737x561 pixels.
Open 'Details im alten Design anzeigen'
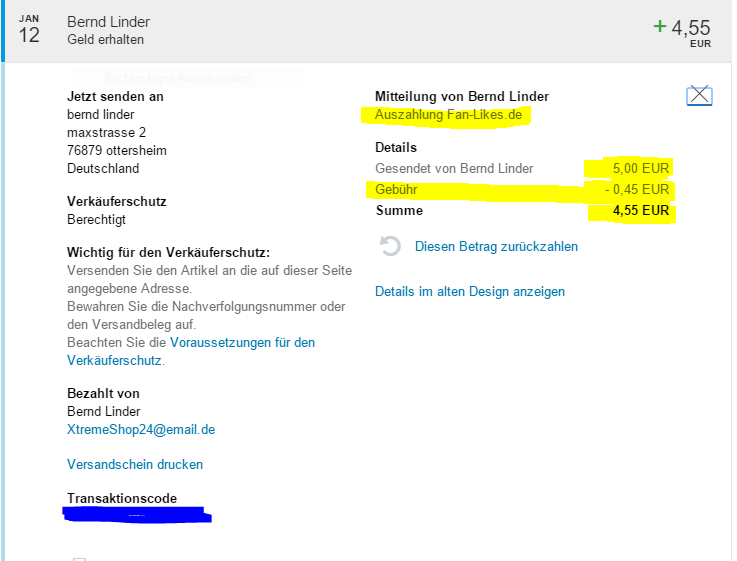tap(470, 292)
